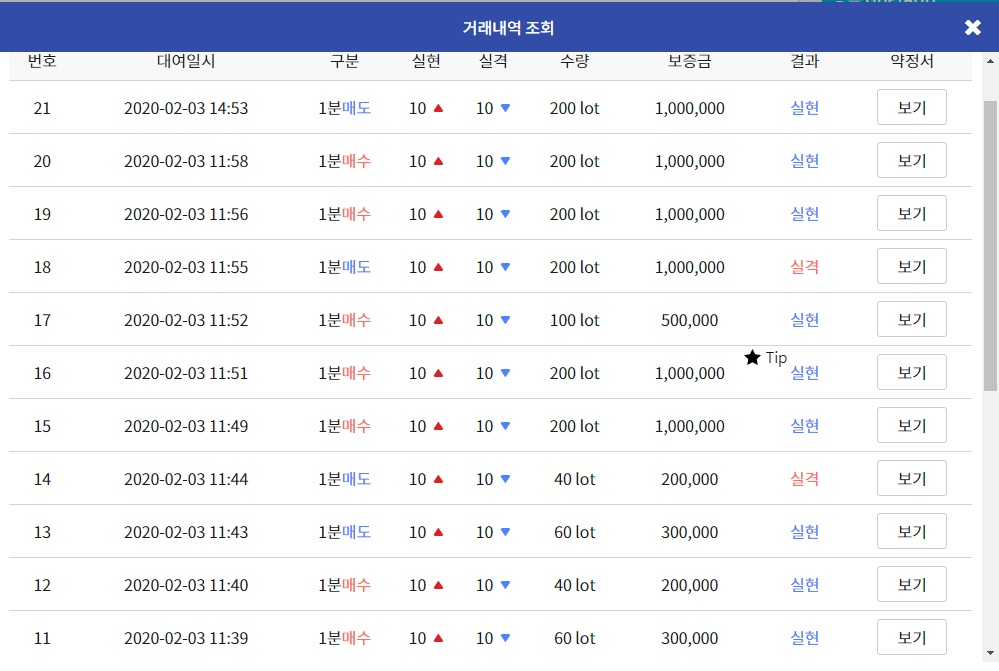Click the star Tip icon
Viewport: 999px width, 671px height.
[x=752, y=357]
